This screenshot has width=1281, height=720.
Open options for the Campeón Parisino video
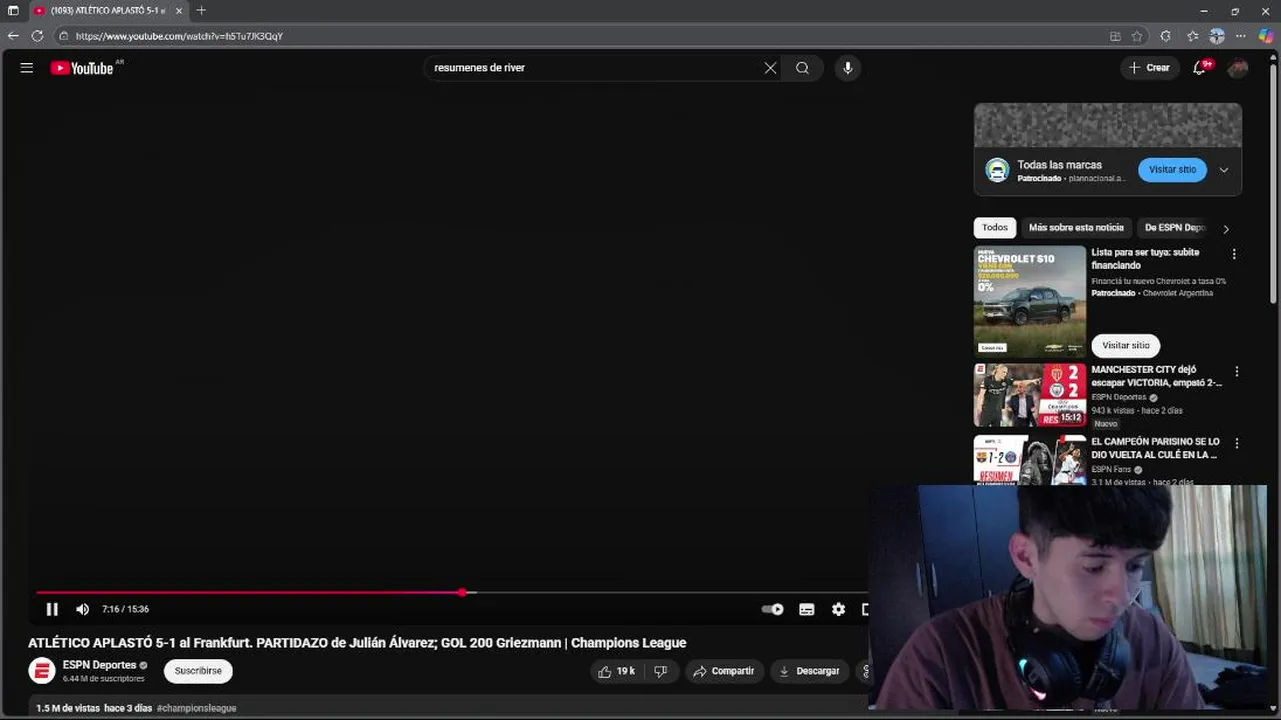click(x=1237, y=443)
